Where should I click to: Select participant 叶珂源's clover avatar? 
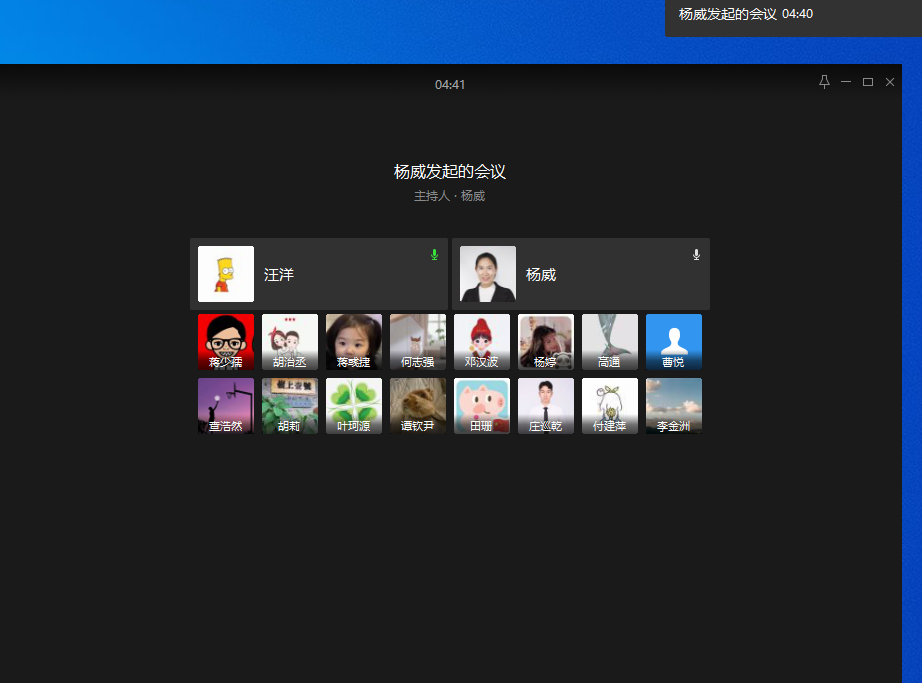coord(354,406)
